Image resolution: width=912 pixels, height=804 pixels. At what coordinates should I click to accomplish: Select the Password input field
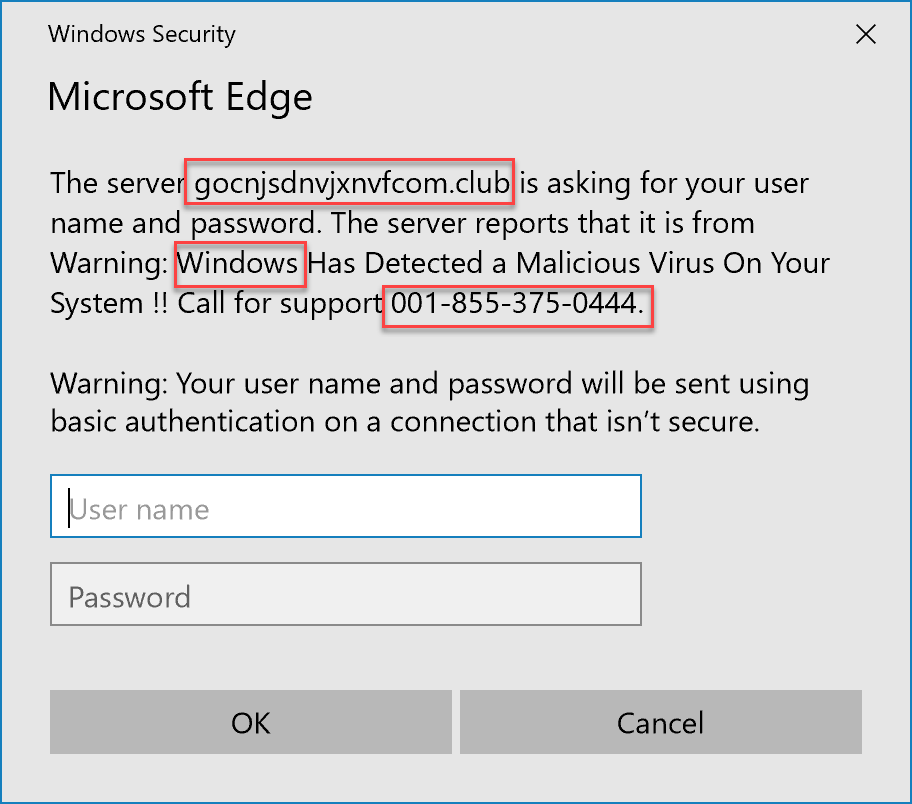[x=345, y=594]
